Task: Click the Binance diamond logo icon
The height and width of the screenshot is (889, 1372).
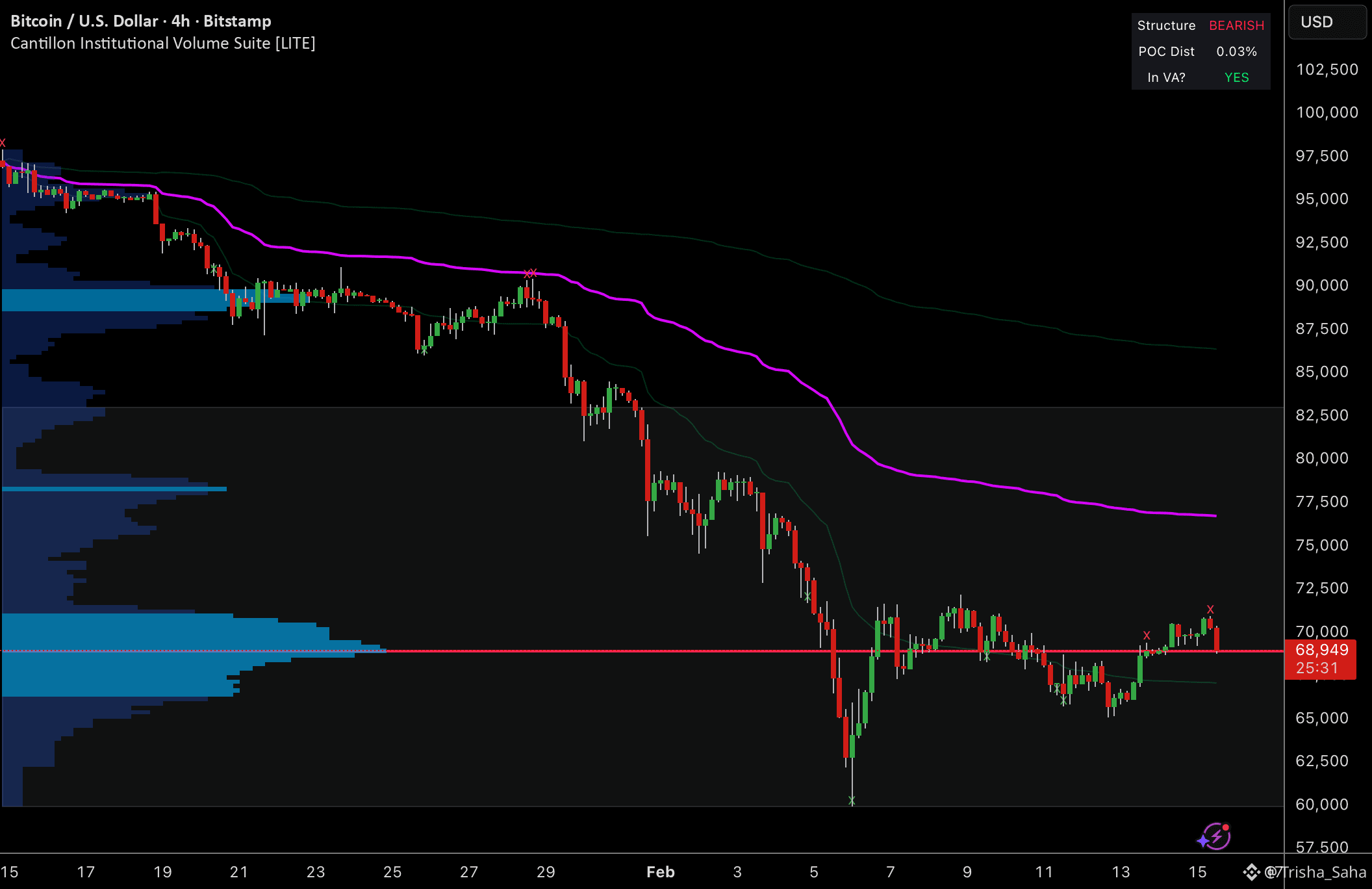Action: (x=1251, y=871)
